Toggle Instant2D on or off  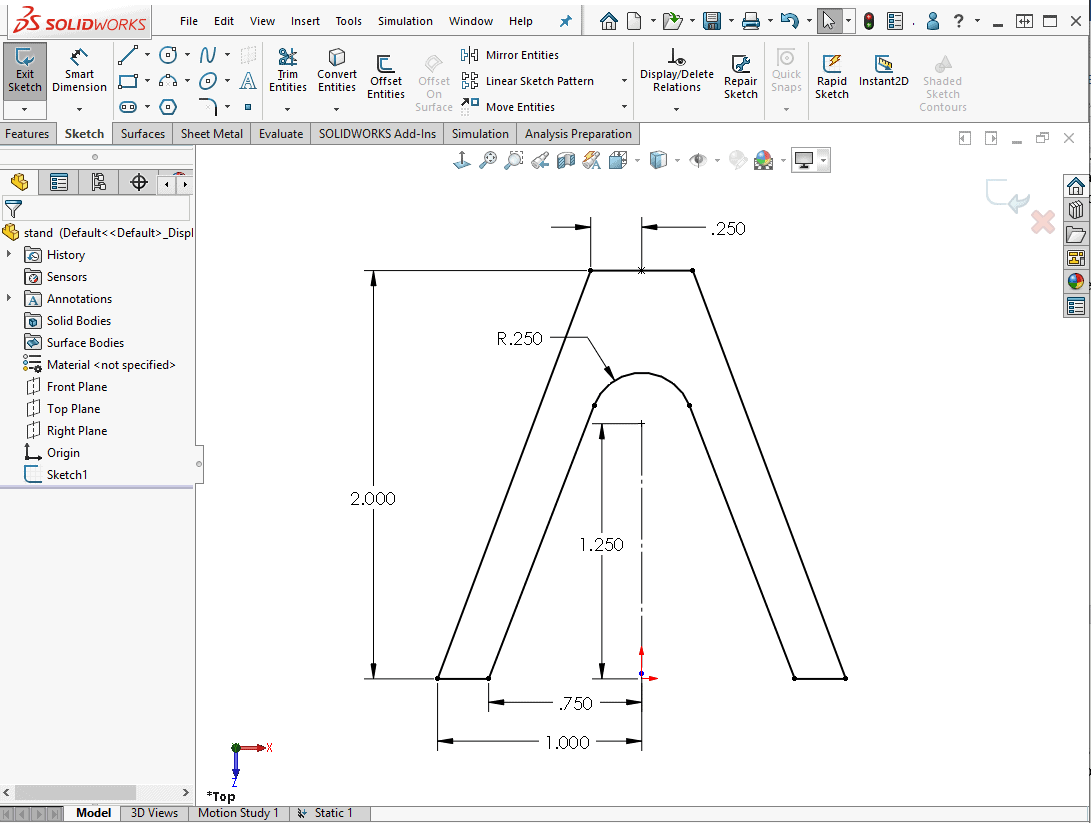883,70
